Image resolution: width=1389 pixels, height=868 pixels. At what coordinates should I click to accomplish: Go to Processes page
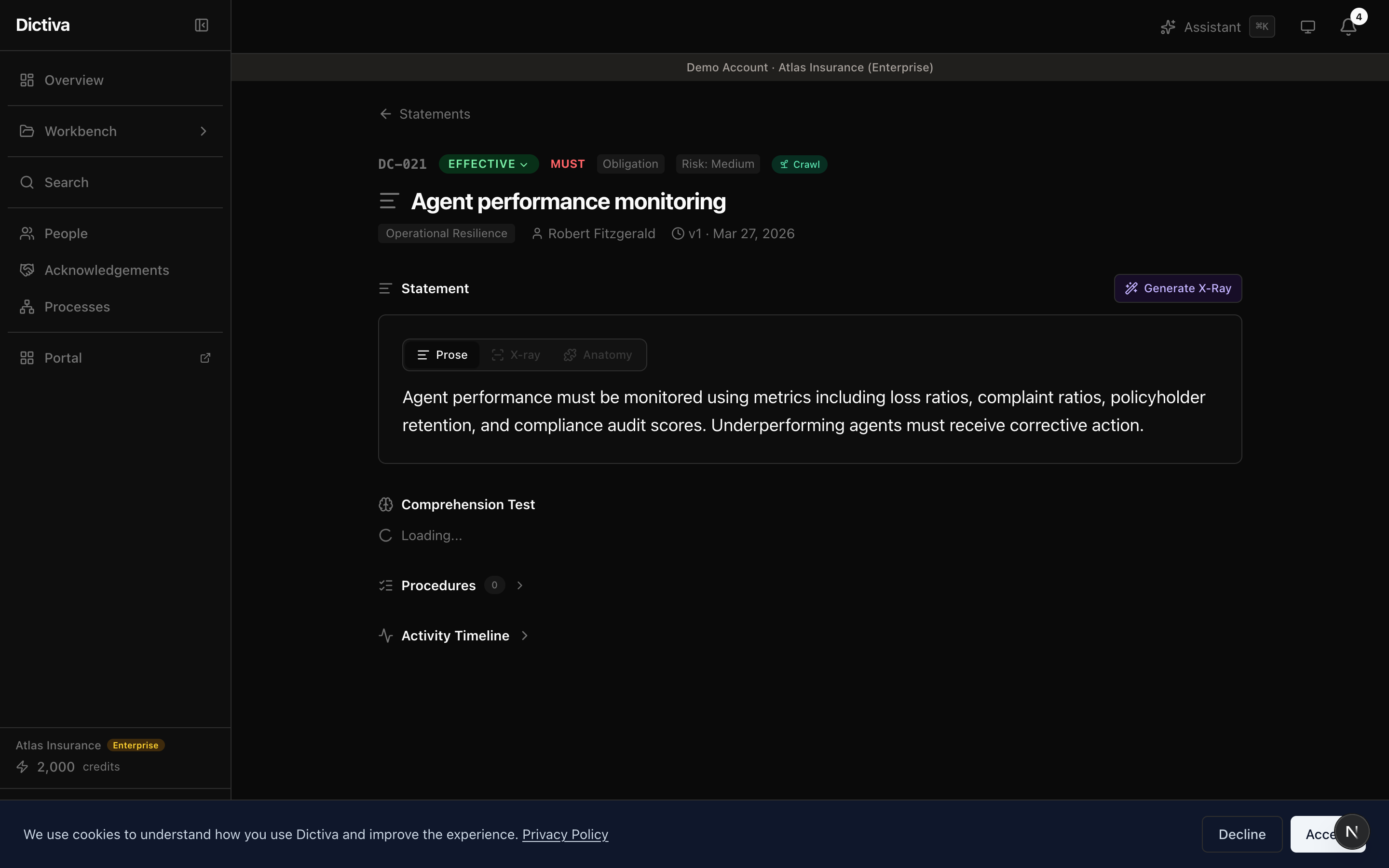click(x=77, y=307)
